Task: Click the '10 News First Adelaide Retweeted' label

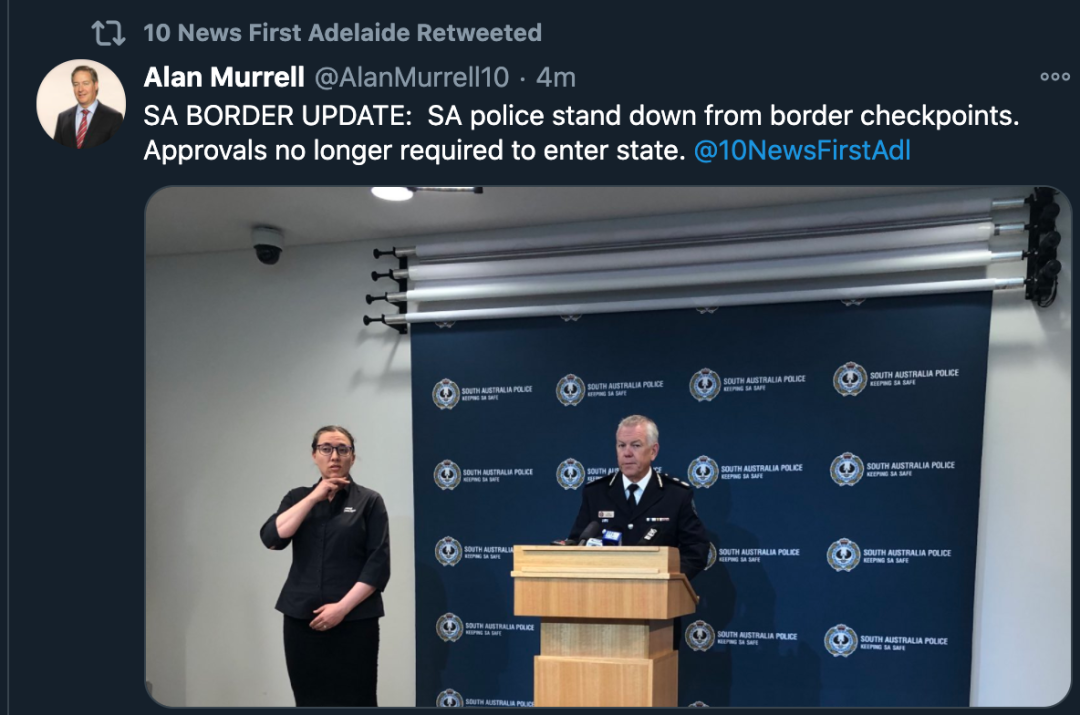Action: (x=342, y=32)
